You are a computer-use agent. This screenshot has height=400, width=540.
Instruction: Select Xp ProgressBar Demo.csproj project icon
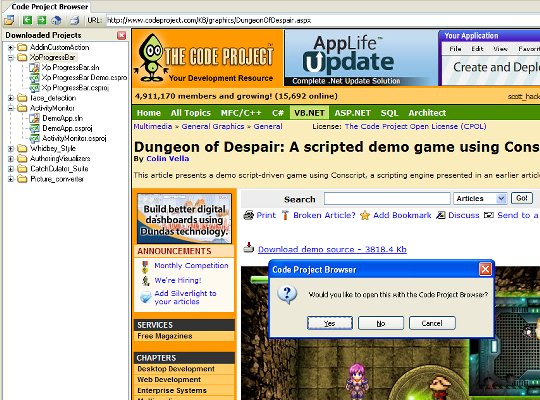point(34,78)
